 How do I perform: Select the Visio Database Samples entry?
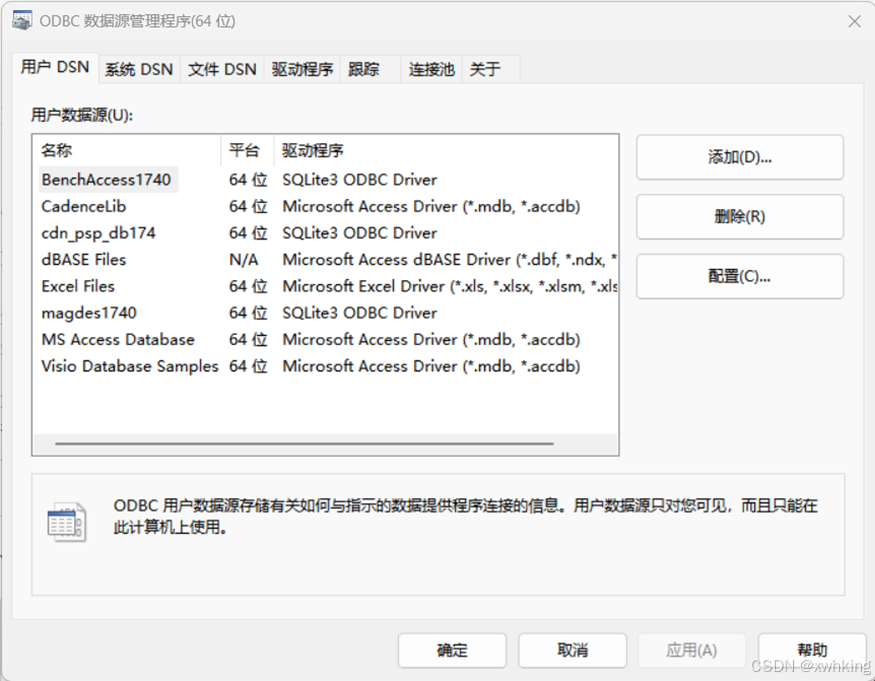(x=129, y=366)
